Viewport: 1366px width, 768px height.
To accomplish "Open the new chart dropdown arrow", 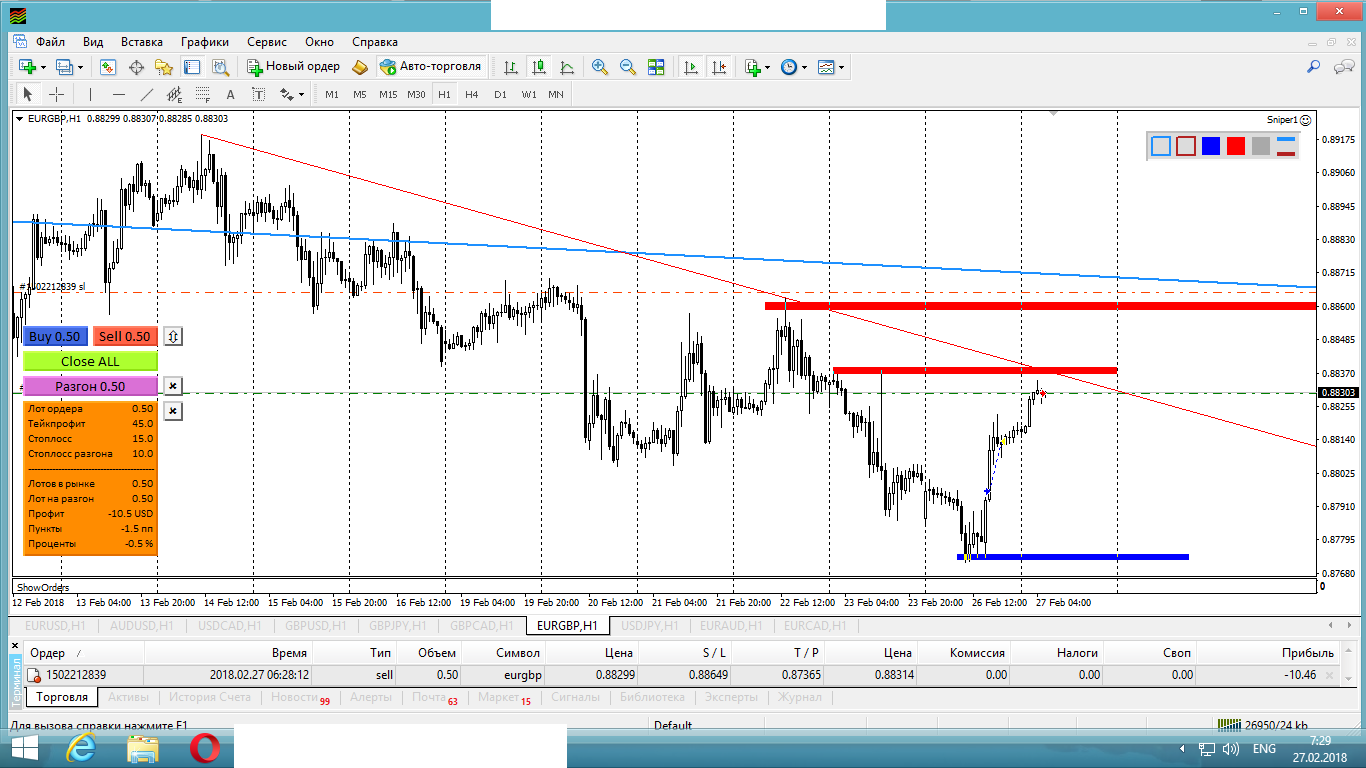I will (x=42, y=67).
